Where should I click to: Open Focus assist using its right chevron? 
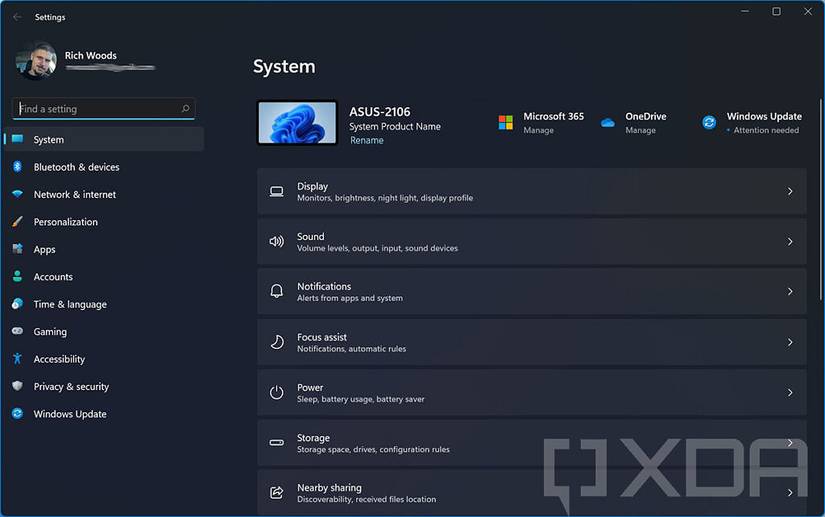pyautogui.click(x=790, y=342)
